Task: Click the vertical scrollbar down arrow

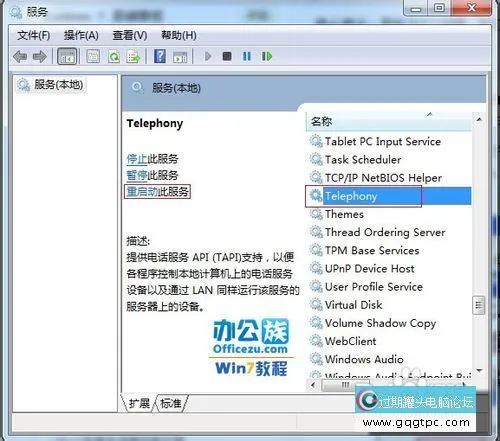Action: (479, 370)
